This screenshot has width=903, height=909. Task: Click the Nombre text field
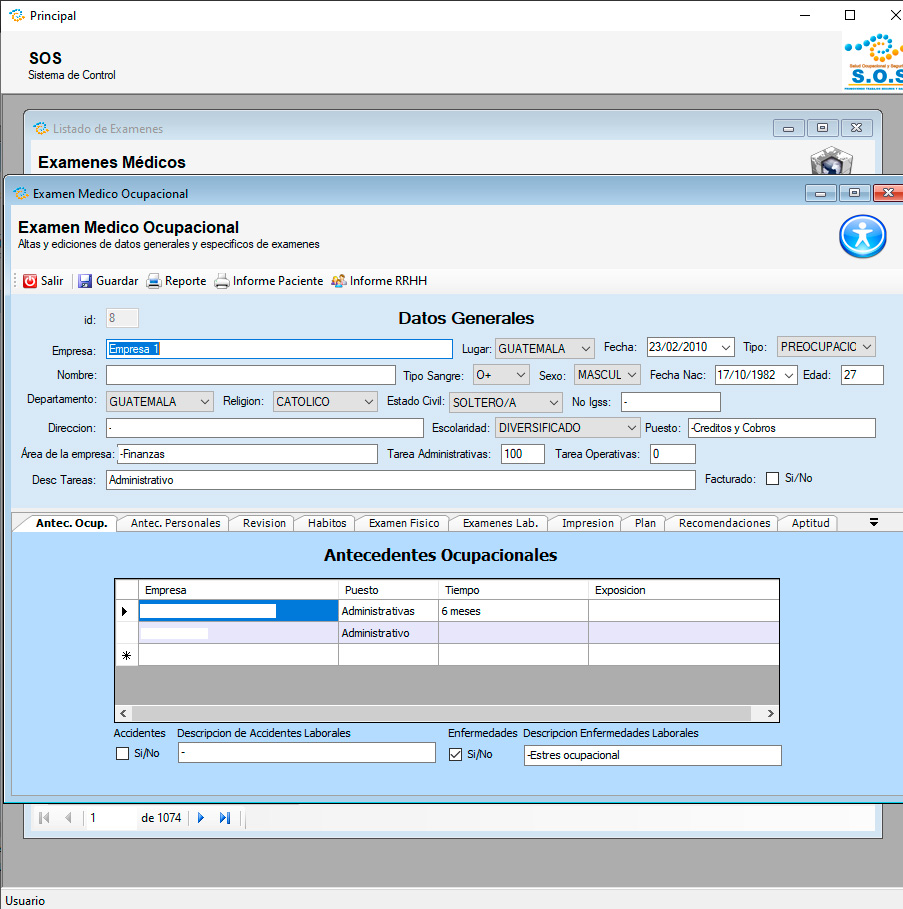coord(250,375)
